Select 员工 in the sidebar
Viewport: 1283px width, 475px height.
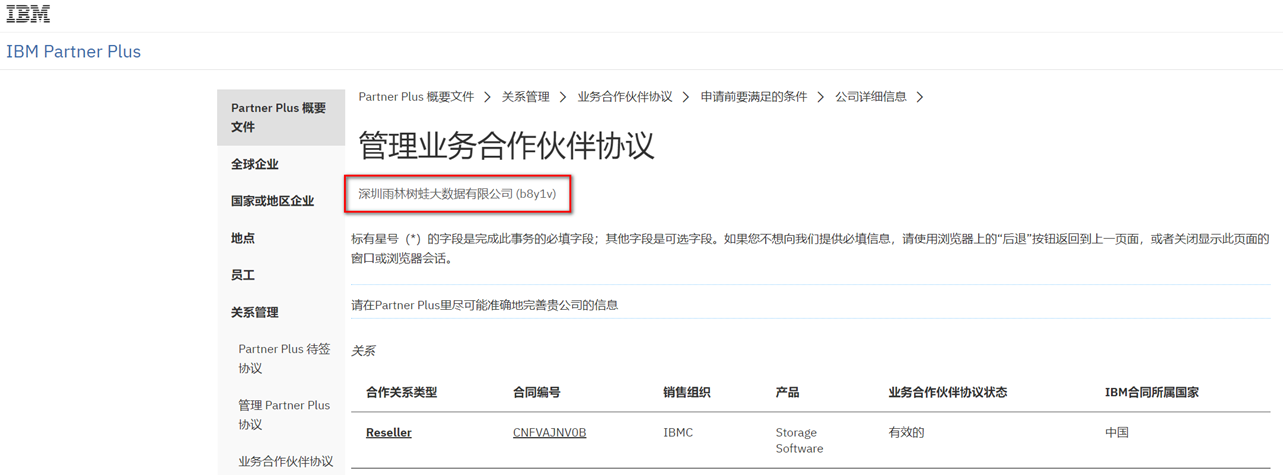(x=243, y=275)
